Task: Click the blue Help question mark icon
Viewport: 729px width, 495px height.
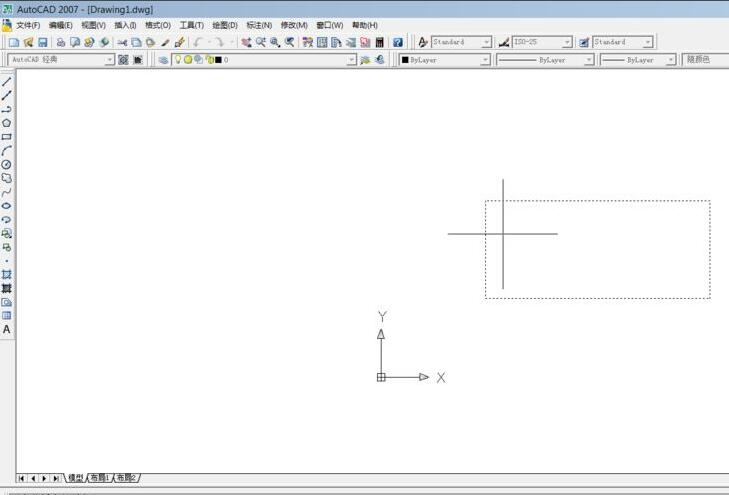Action: point(398,42)
